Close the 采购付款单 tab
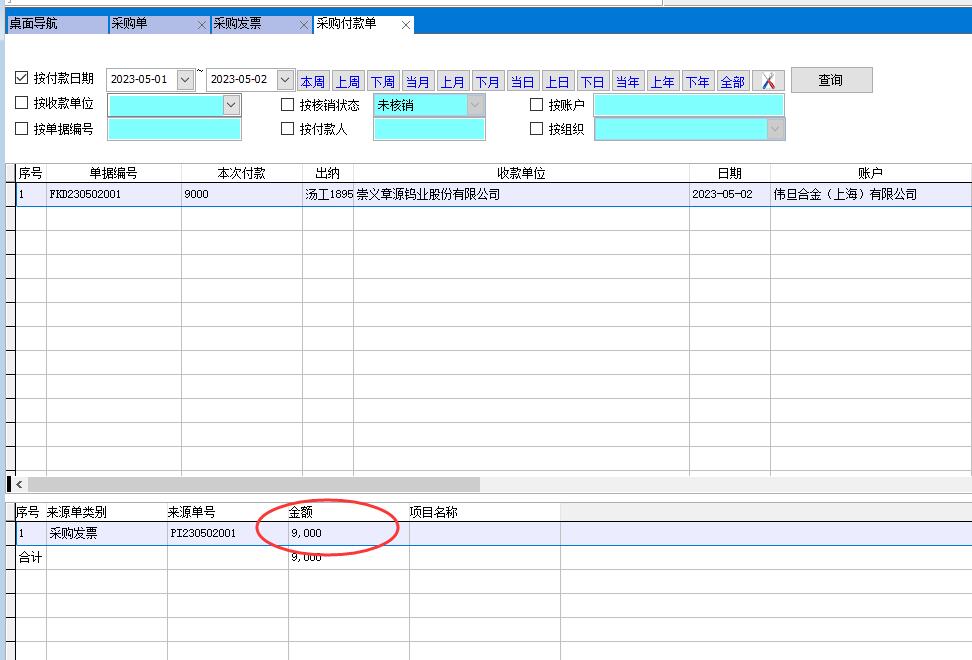 406,25
